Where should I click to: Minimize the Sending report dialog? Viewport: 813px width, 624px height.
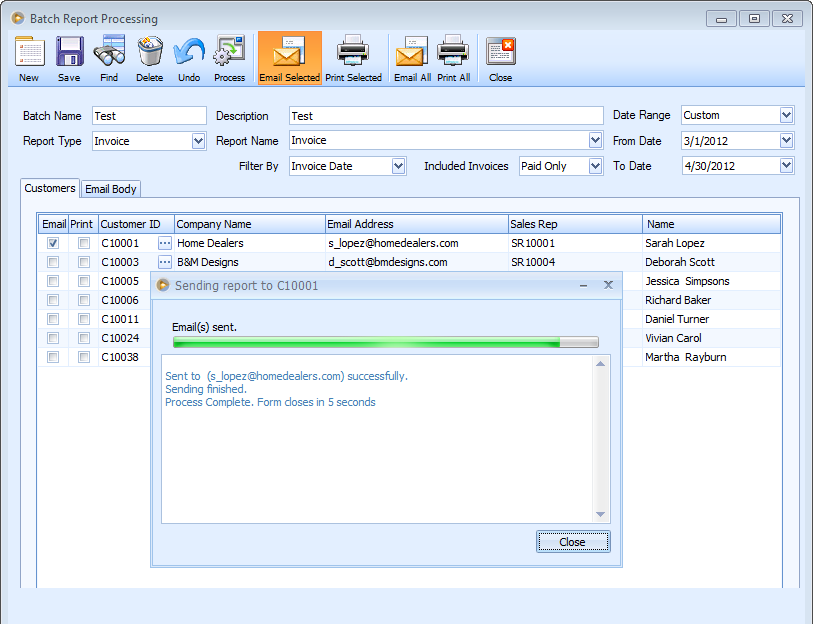(x=583, y=285)
